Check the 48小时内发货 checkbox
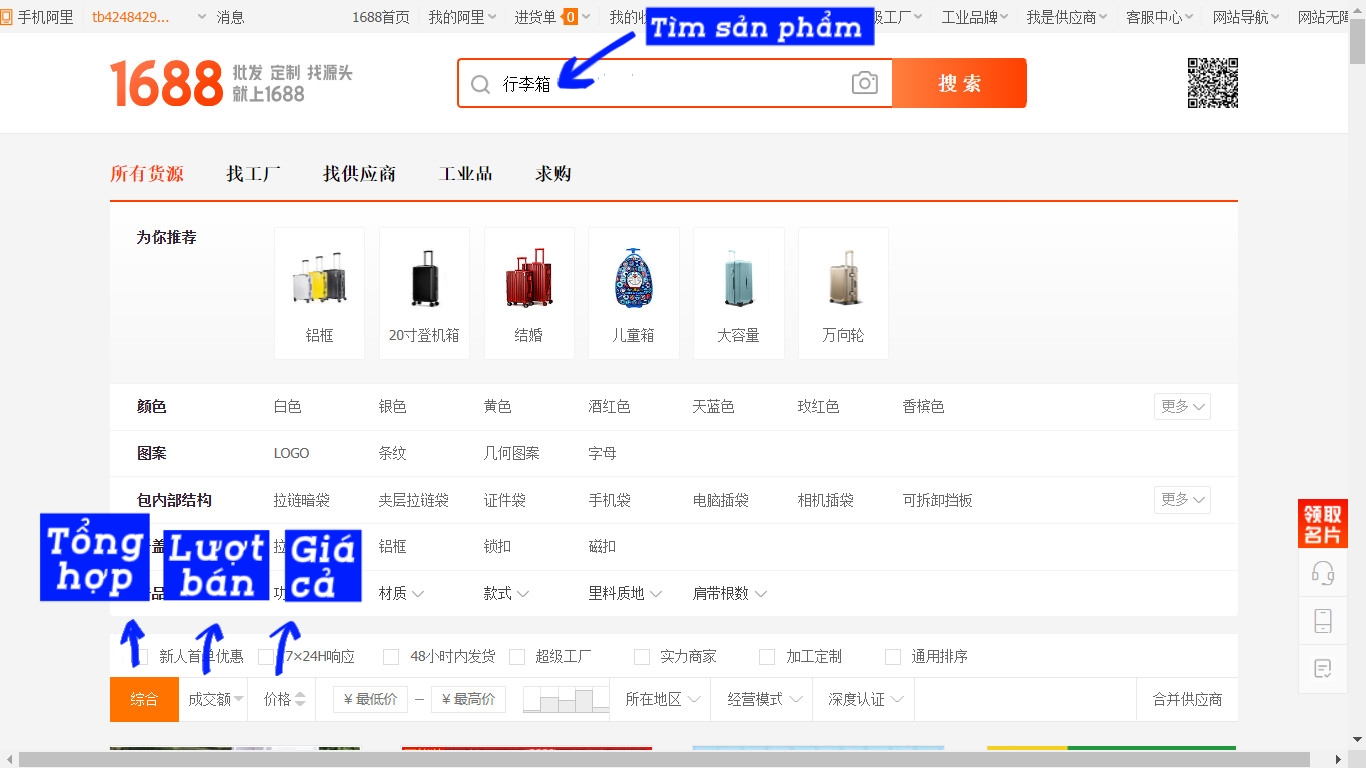 click(391, 657)
